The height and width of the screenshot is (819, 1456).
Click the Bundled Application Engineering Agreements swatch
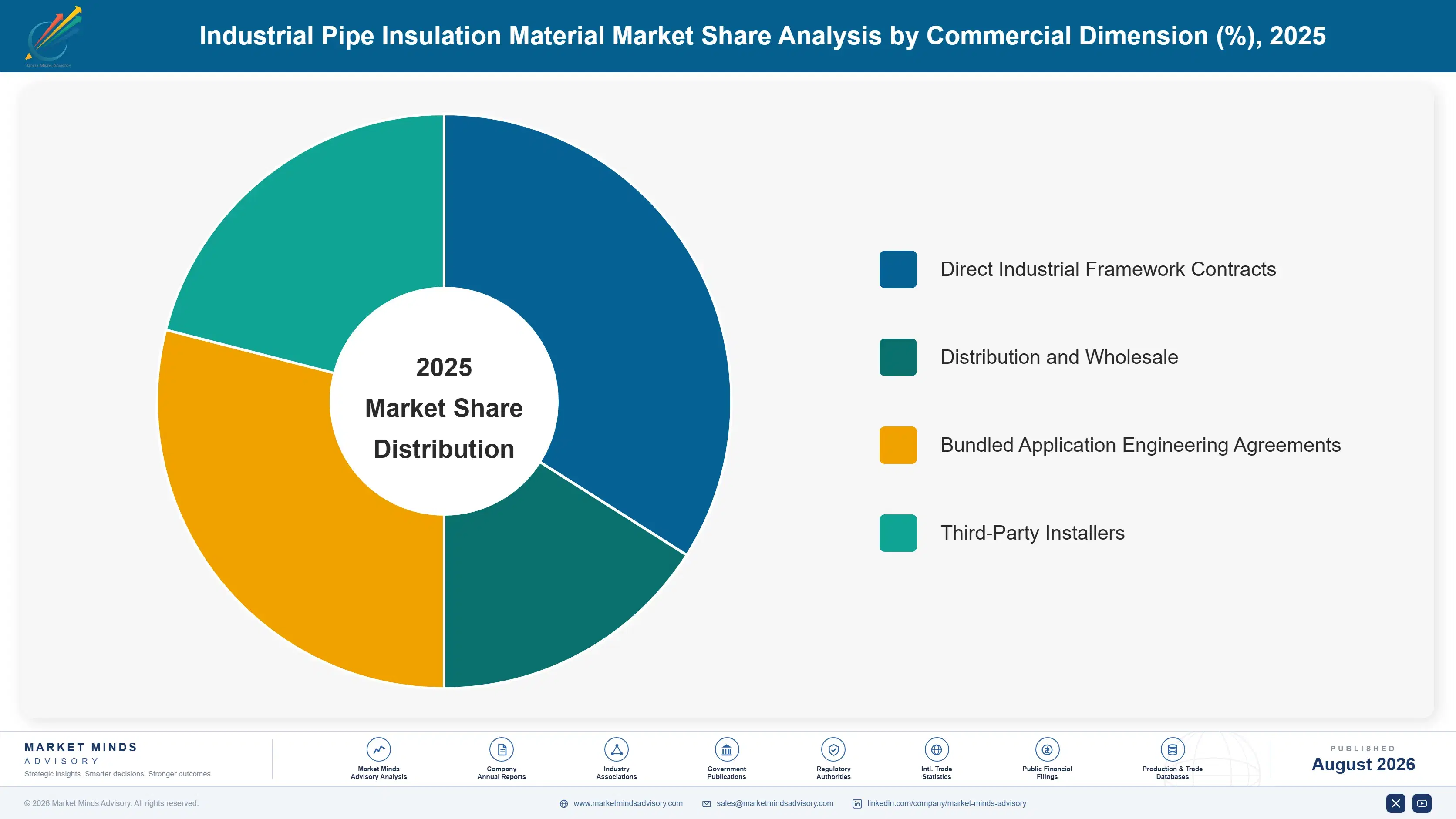pyautogui.click(x=898, y=445)
